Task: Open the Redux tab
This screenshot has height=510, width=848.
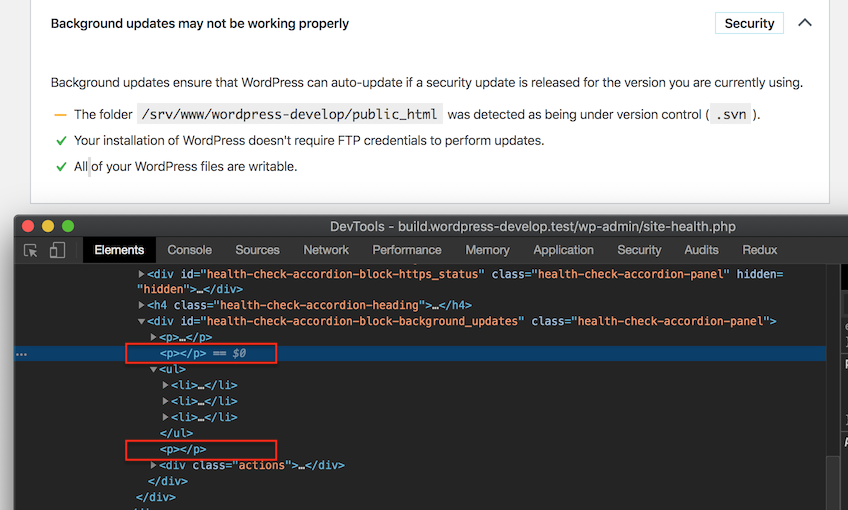Action: pyautogui.click(x=759, y=250)
